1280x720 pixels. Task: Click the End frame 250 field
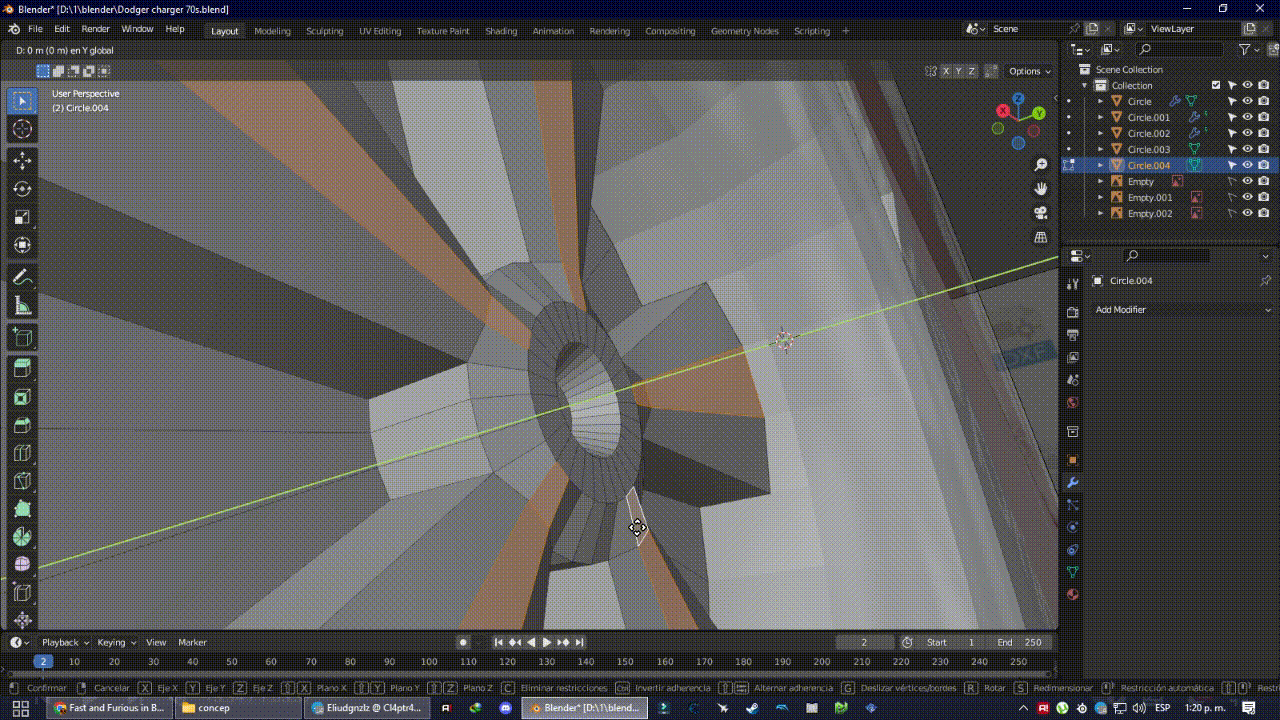(1019, 642)
